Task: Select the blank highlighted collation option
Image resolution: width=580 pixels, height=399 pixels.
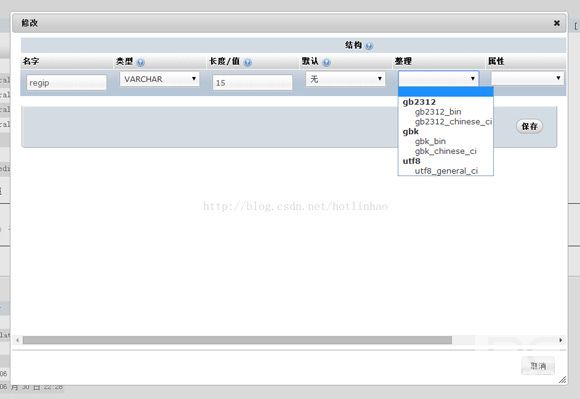Action: click(446, 92)
